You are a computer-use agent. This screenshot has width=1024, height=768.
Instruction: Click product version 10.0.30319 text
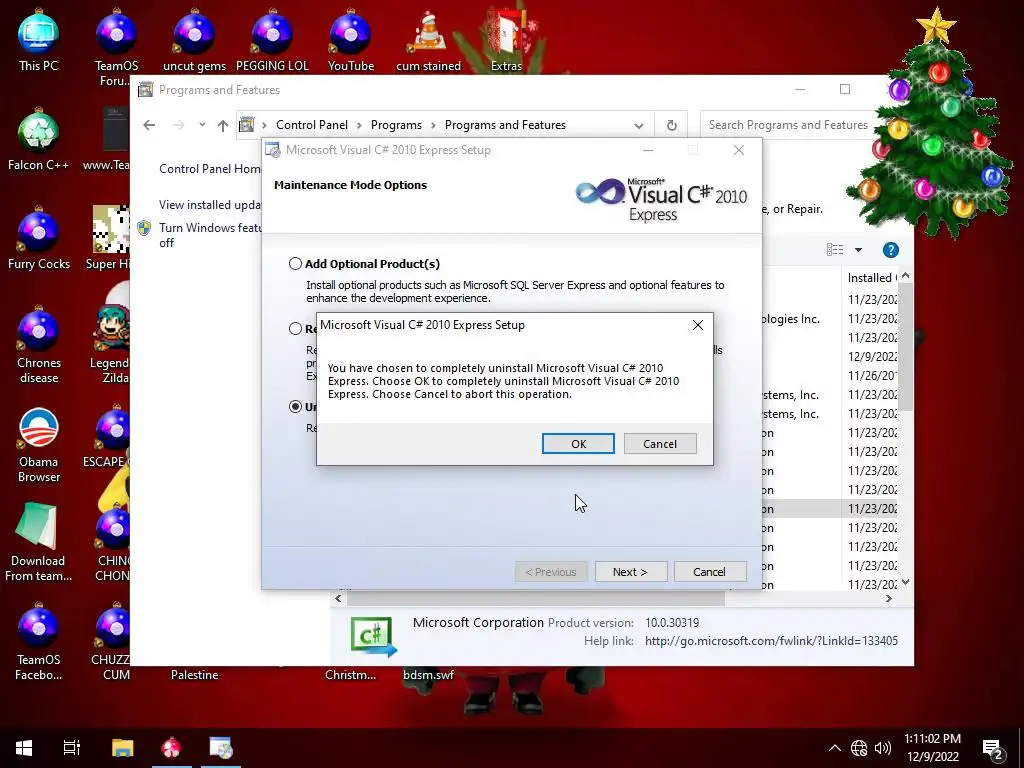tap(672, 622)
